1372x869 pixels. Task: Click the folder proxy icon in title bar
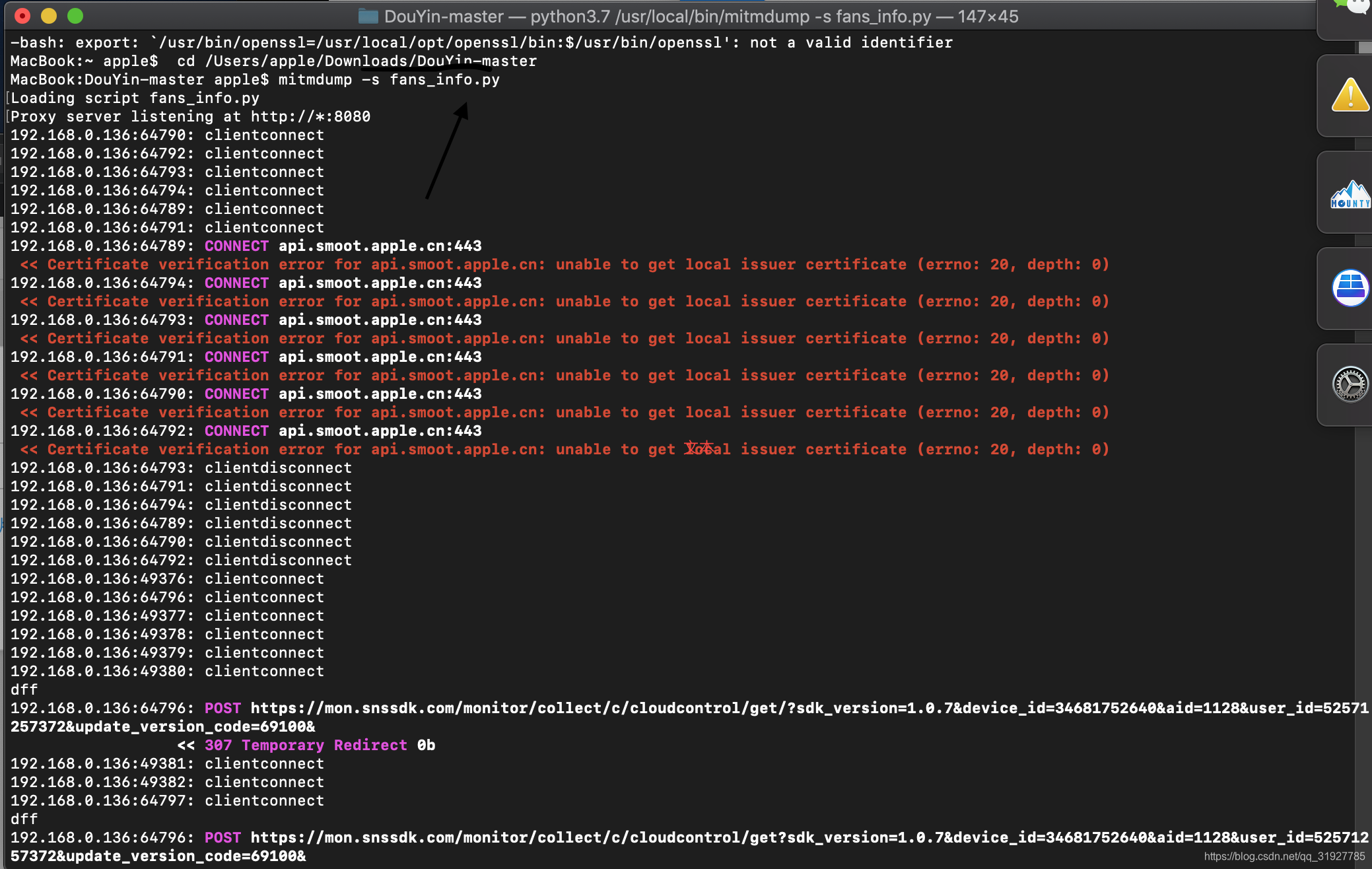click(368, 16)
